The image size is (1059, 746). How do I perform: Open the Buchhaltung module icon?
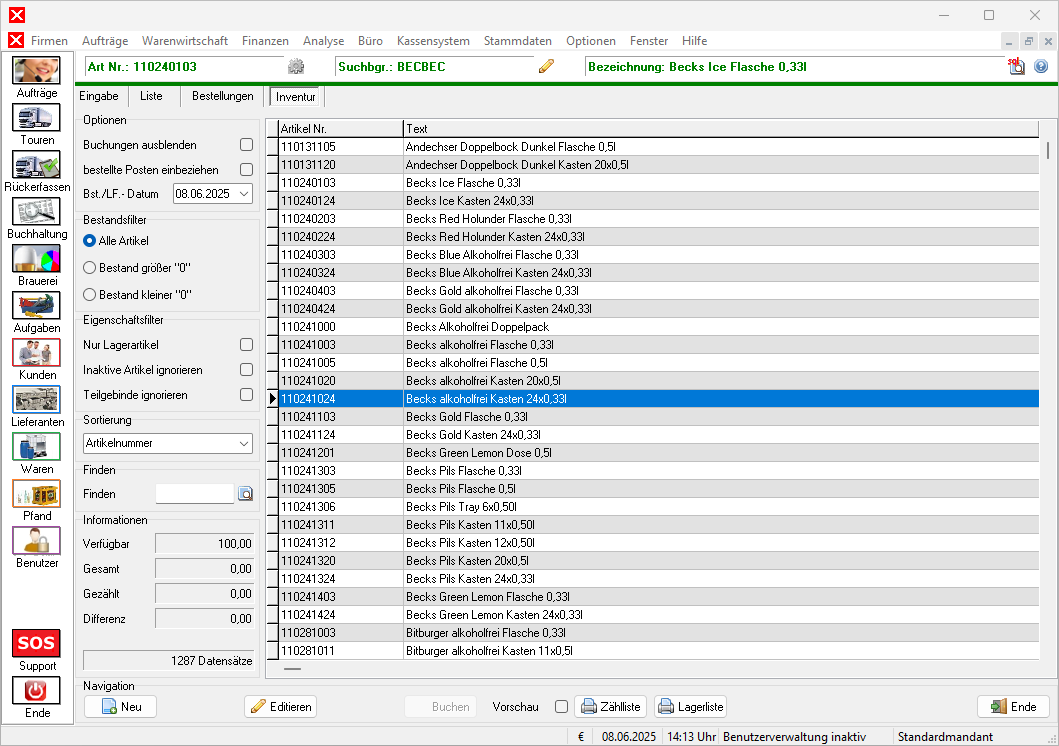tap(37, 211)
